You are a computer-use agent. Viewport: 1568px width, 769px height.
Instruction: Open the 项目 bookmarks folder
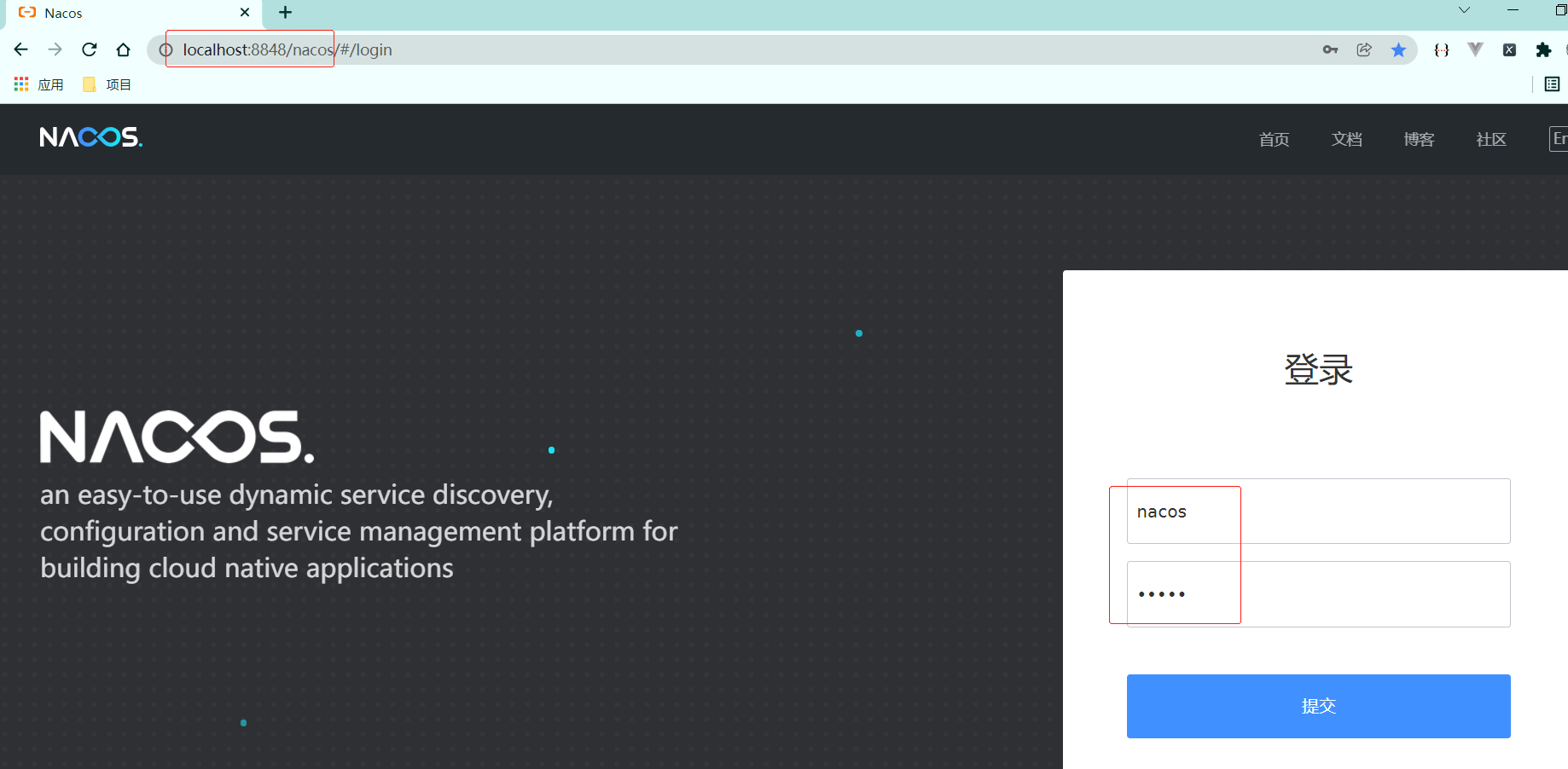[107, 84]
